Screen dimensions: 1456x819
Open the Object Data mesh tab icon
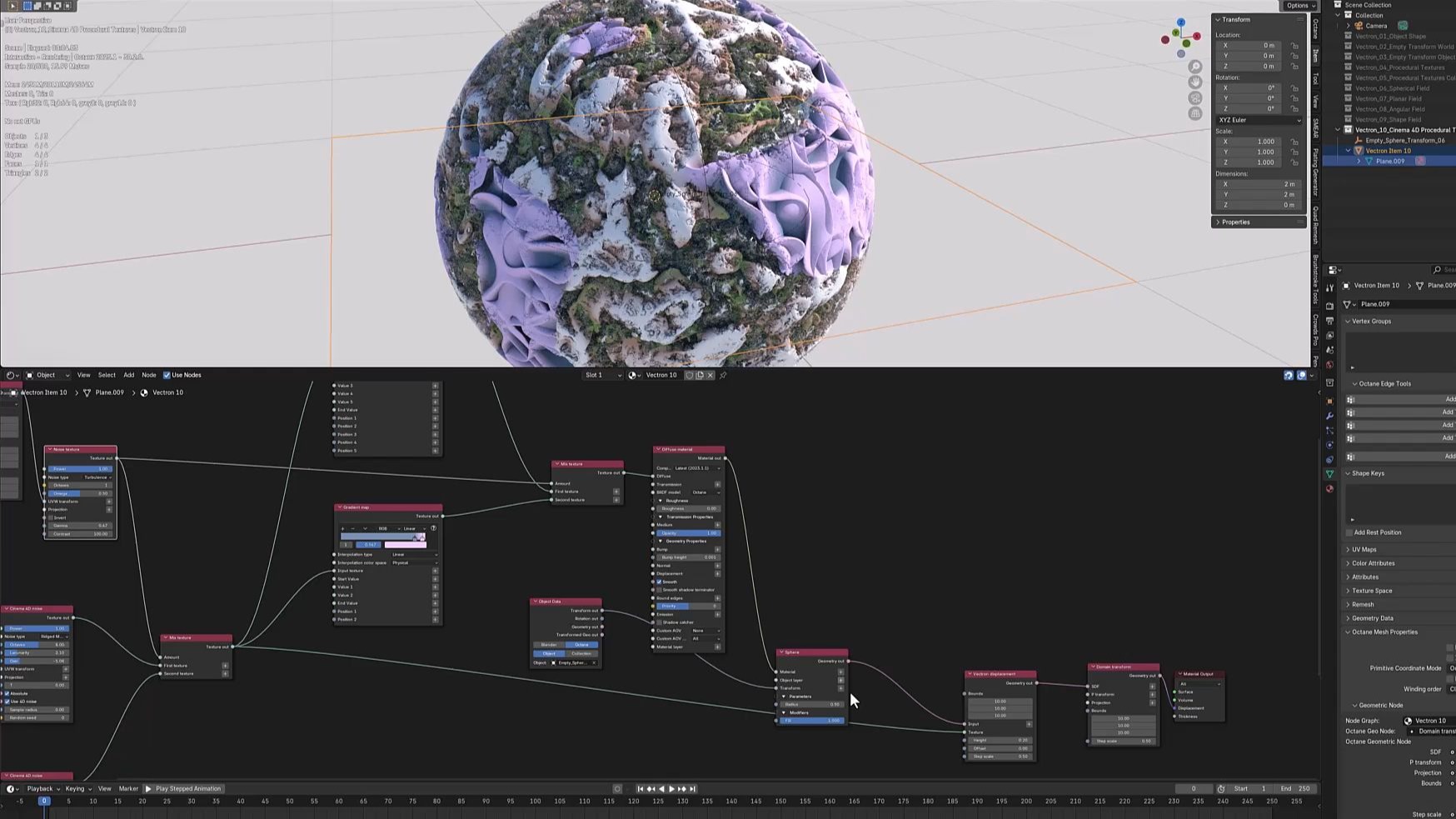click(1330, 474)
